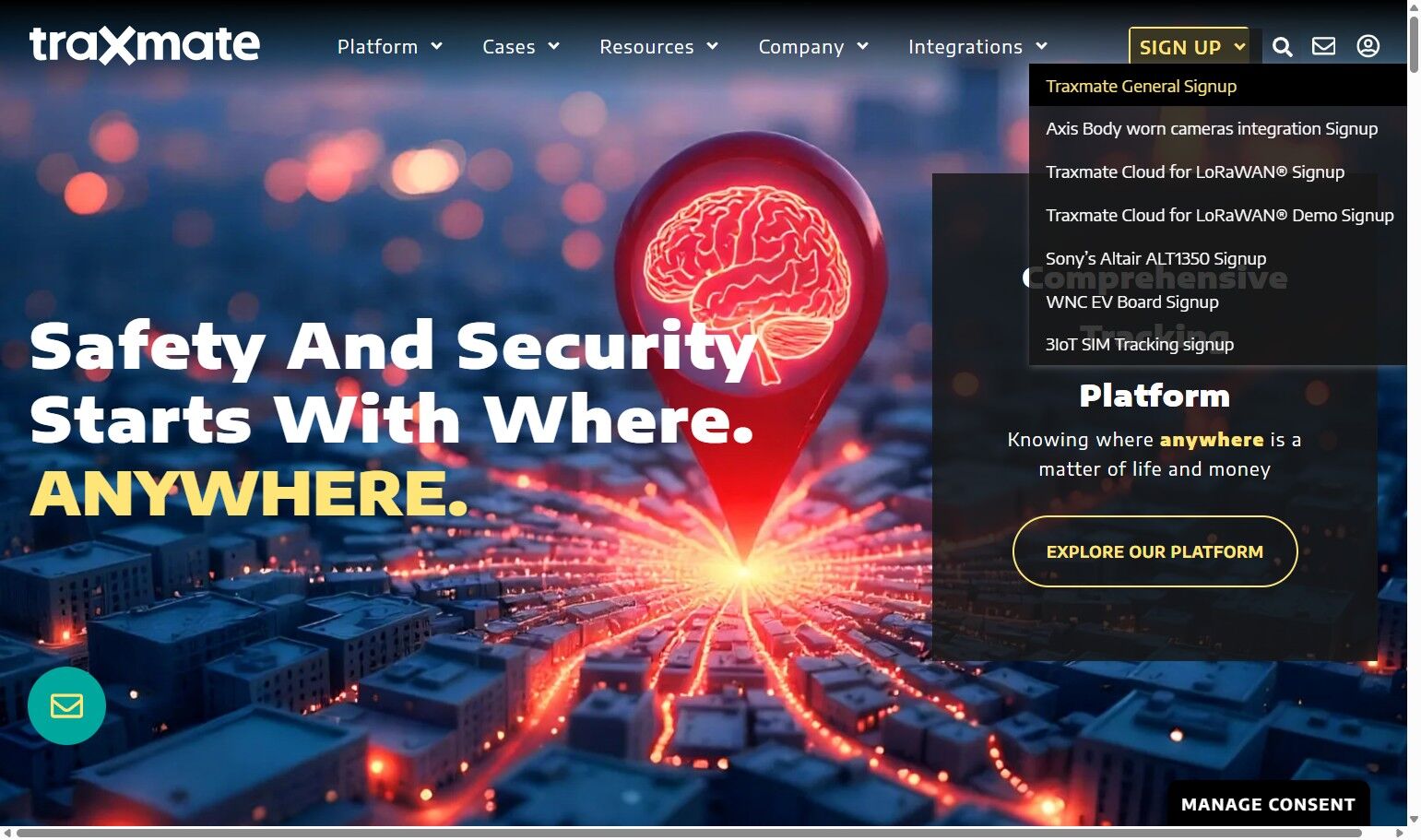The height and width of the screenshot is (840, 1421).
Task: Click the horizontal scrollbar at bottom
Action: (690, 833)
